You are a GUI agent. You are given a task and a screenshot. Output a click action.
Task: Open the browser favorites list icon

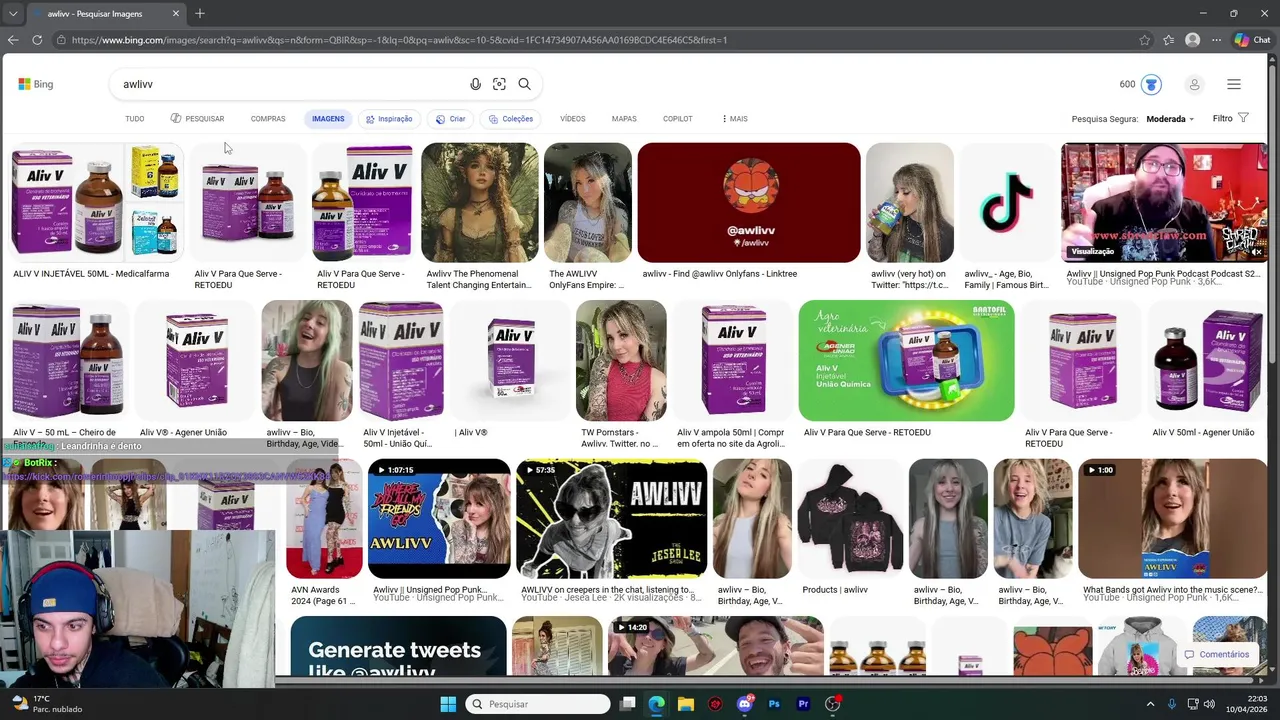[1169, 40]
